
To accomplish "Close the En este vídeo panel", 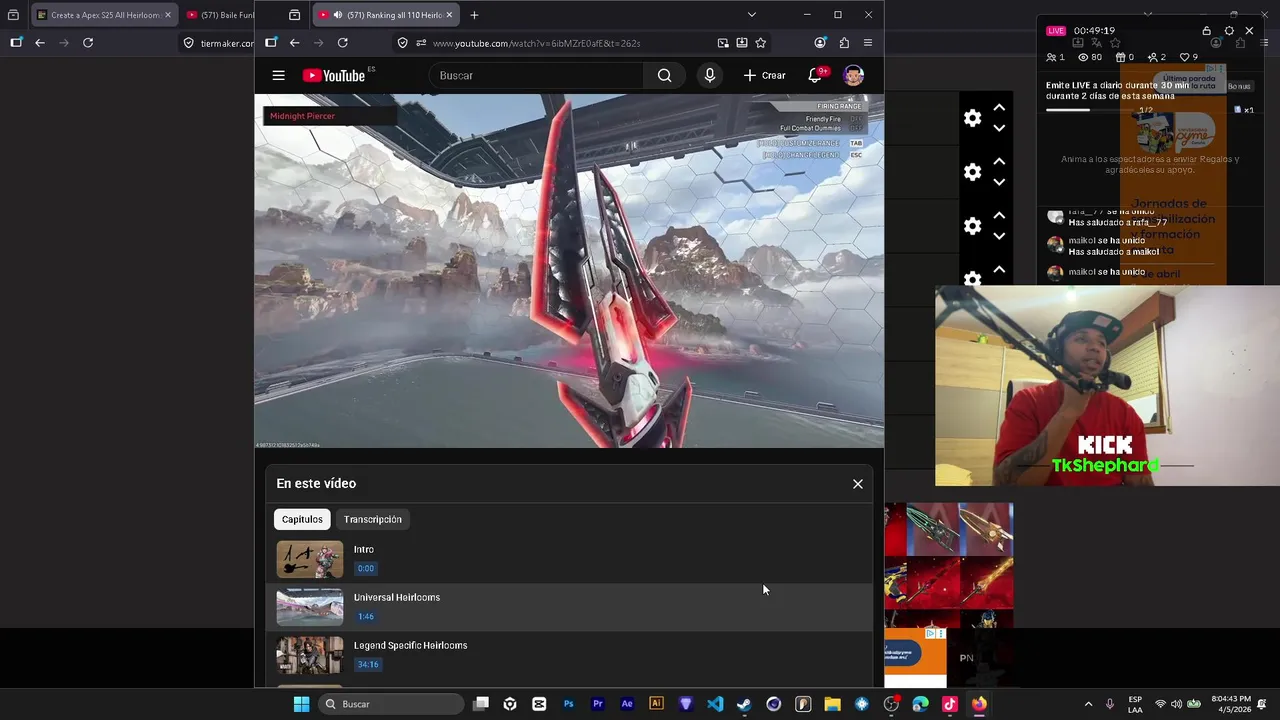I will tap(857, 484).
